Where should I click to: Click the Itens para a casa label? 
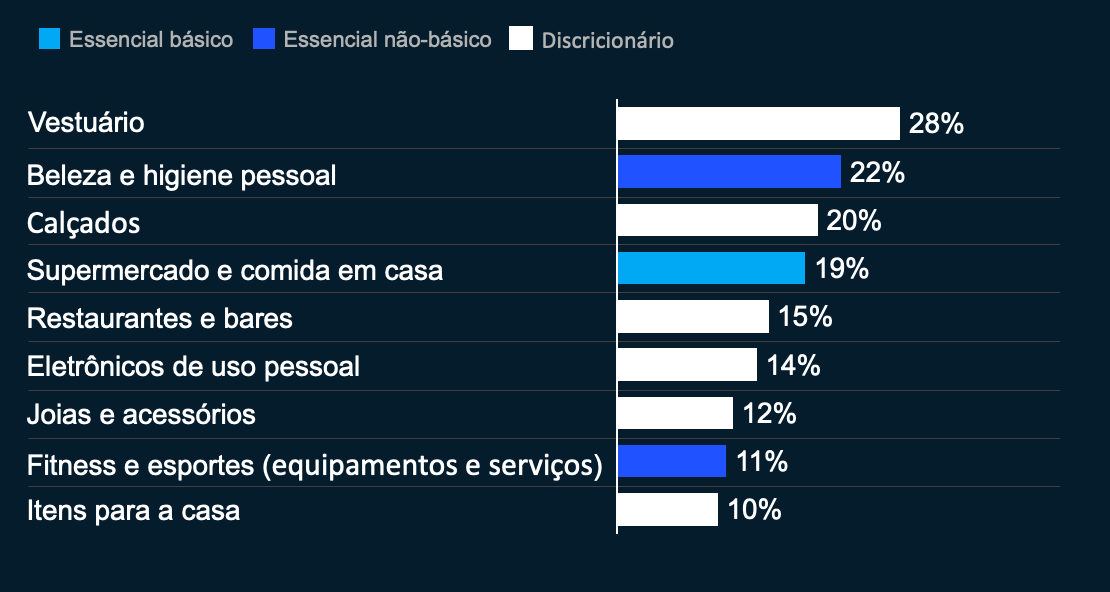coord(134,511)
